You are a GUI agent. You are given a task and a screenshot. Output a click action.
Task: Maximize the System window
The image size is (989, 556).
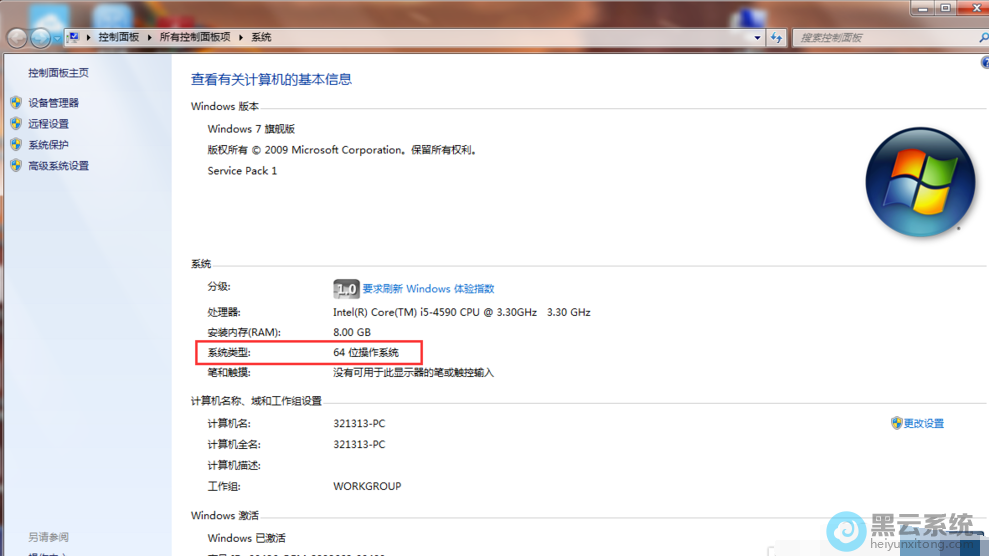point(945,8)
